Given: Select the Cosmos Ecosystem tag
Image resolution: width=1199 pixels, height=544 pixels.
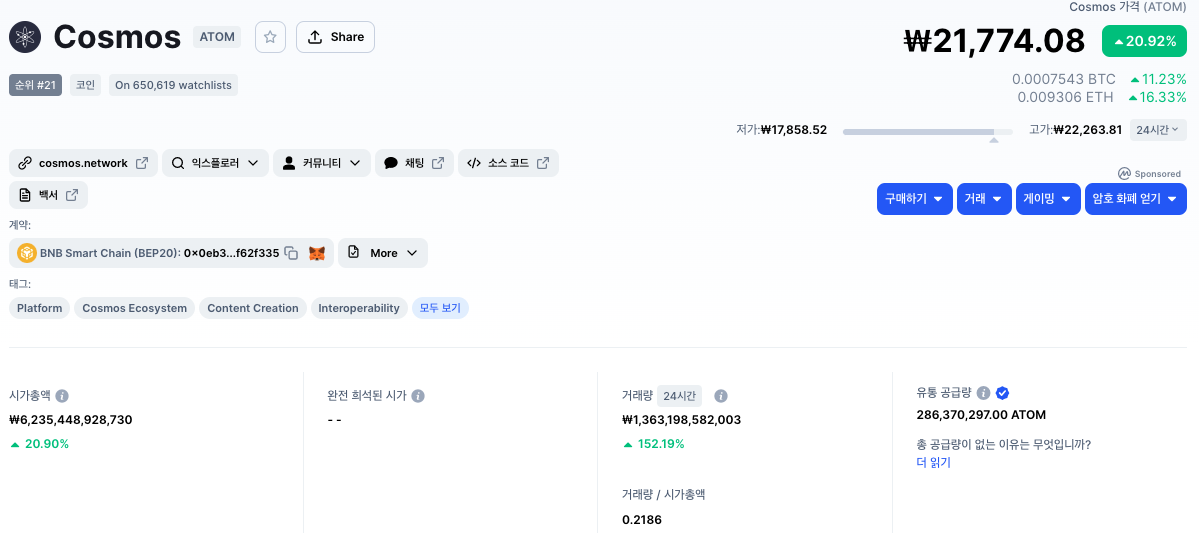Looking at the screenshot, I should pyautogui.click(x=135, y=308).
